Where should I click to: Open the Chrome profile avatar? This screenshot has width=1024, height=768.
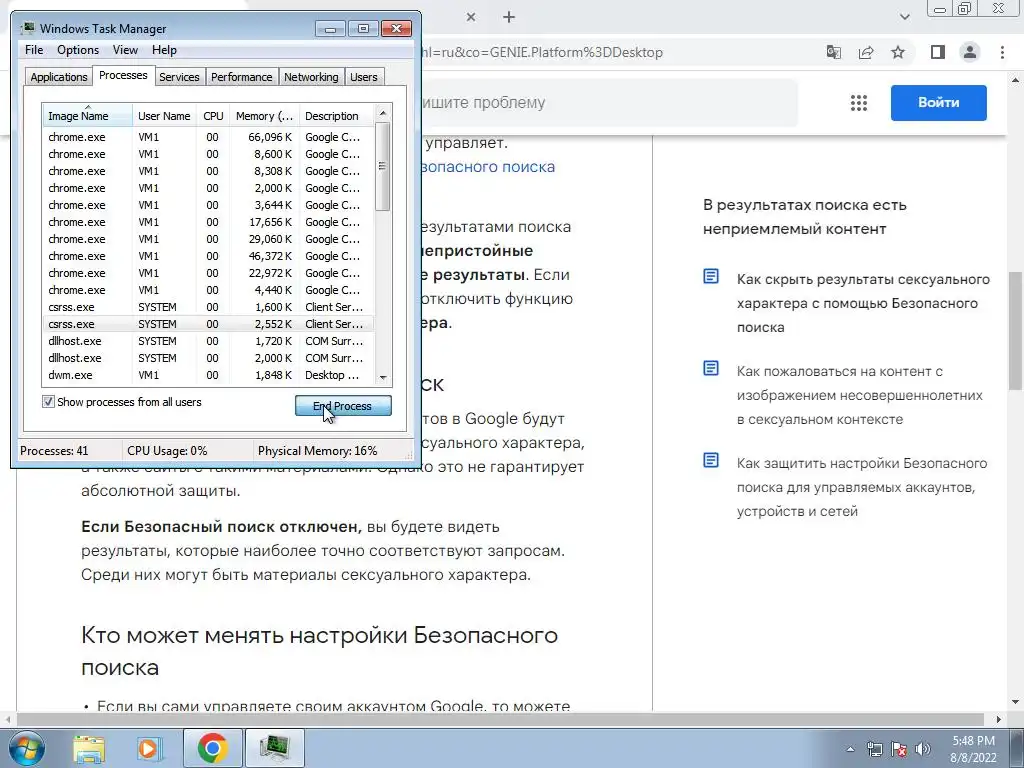[970, 52]
